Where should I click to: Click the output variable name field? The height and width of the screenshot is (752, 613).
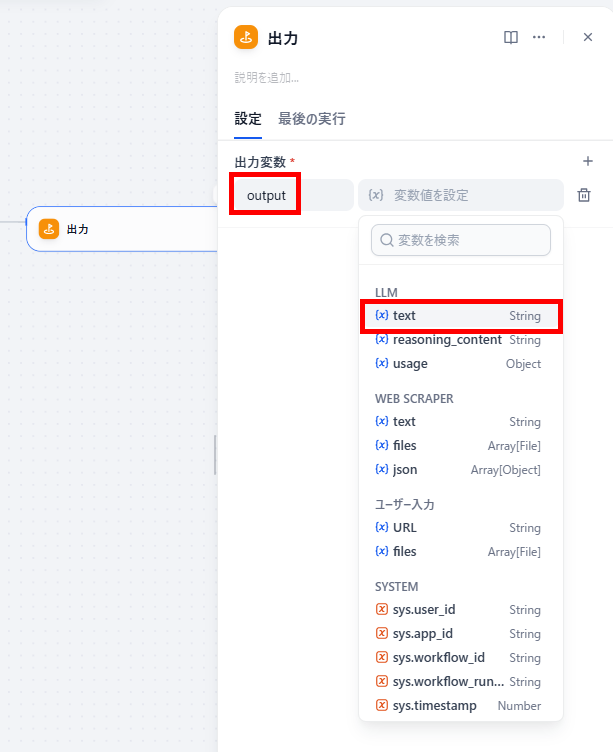point(294,195)
